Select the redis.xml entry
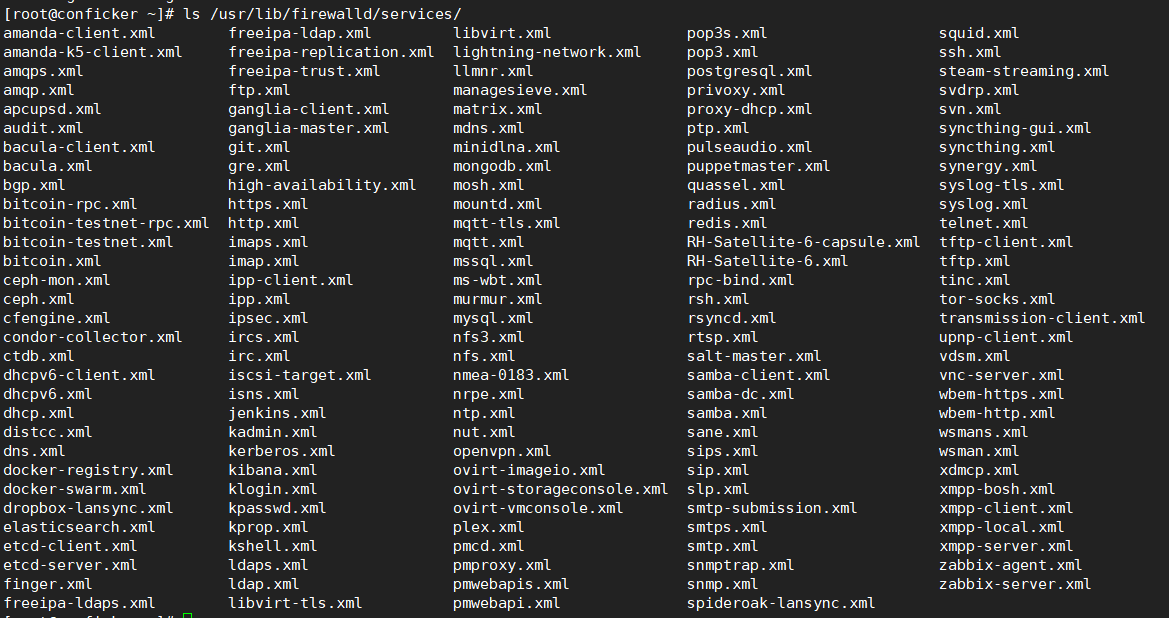The height and width of the screenshot is (618, 1169). coord(727,223)
